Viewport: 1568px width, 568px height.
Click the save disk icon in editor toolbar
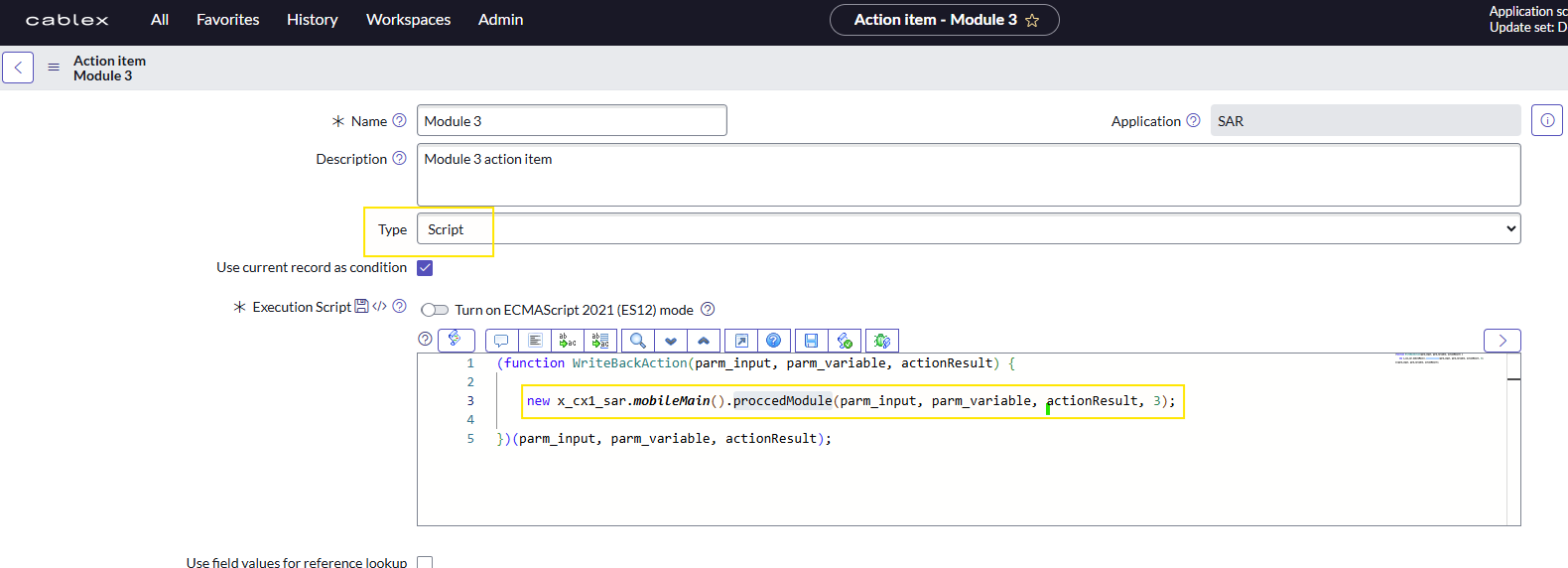(811, 341)
